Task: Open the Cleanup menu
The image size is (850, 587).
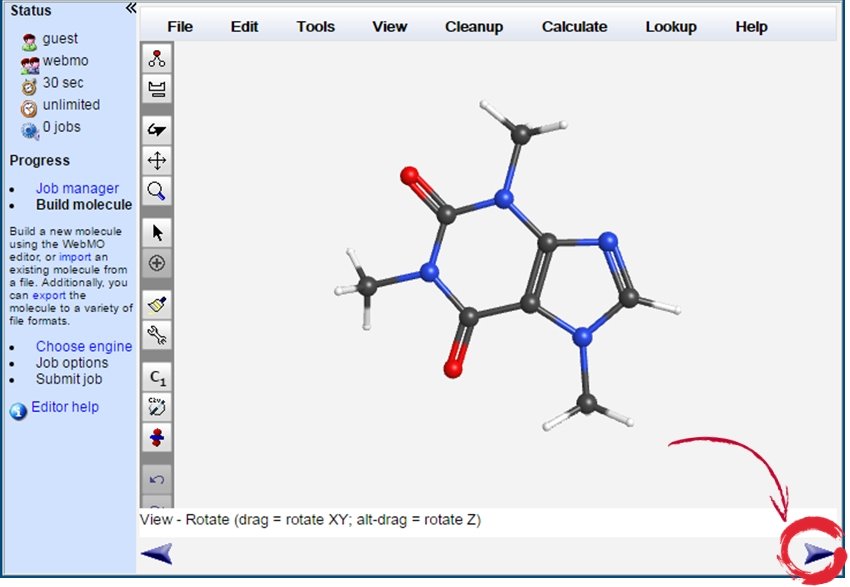Action: tap(474, 27)
